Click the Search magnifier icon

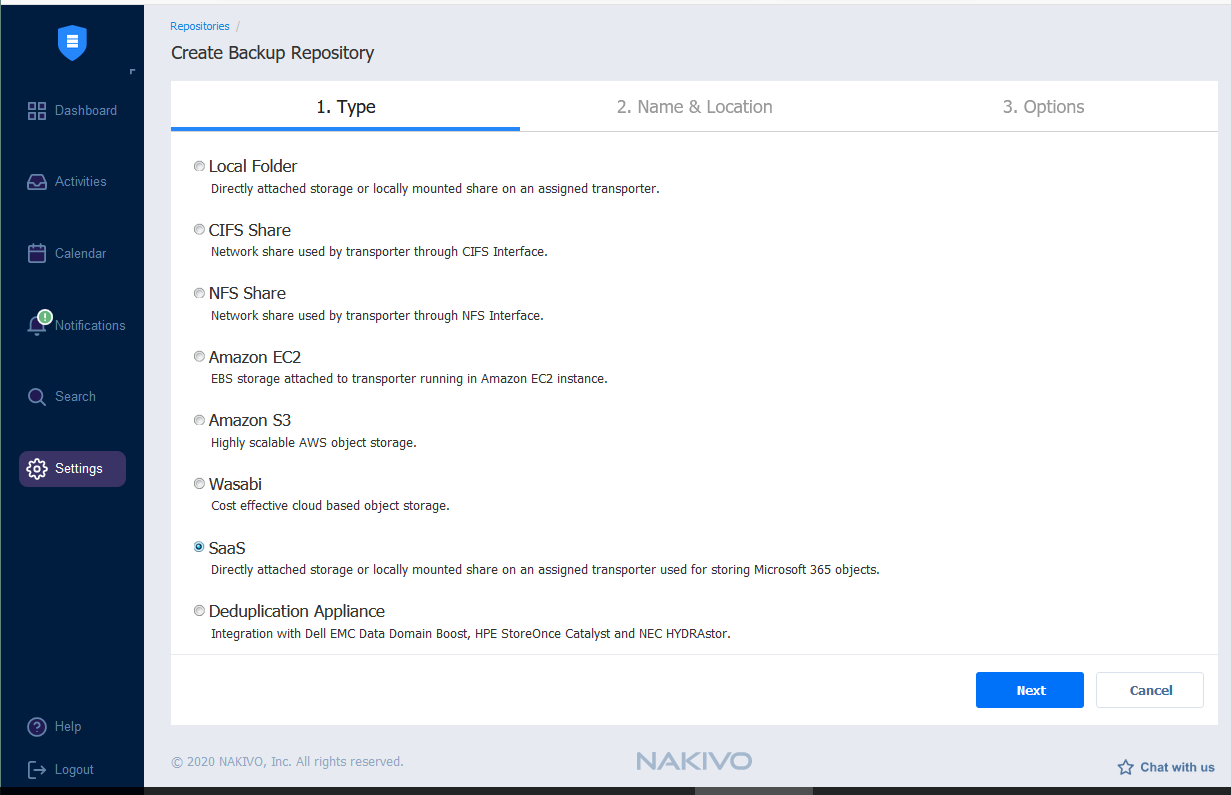coord(37,397)
